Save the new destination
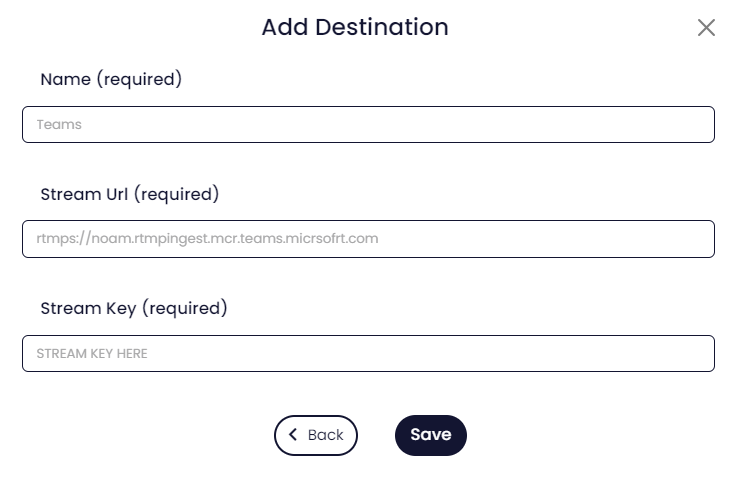The width and height of the screenshot is (737, 481). [430, 435]
